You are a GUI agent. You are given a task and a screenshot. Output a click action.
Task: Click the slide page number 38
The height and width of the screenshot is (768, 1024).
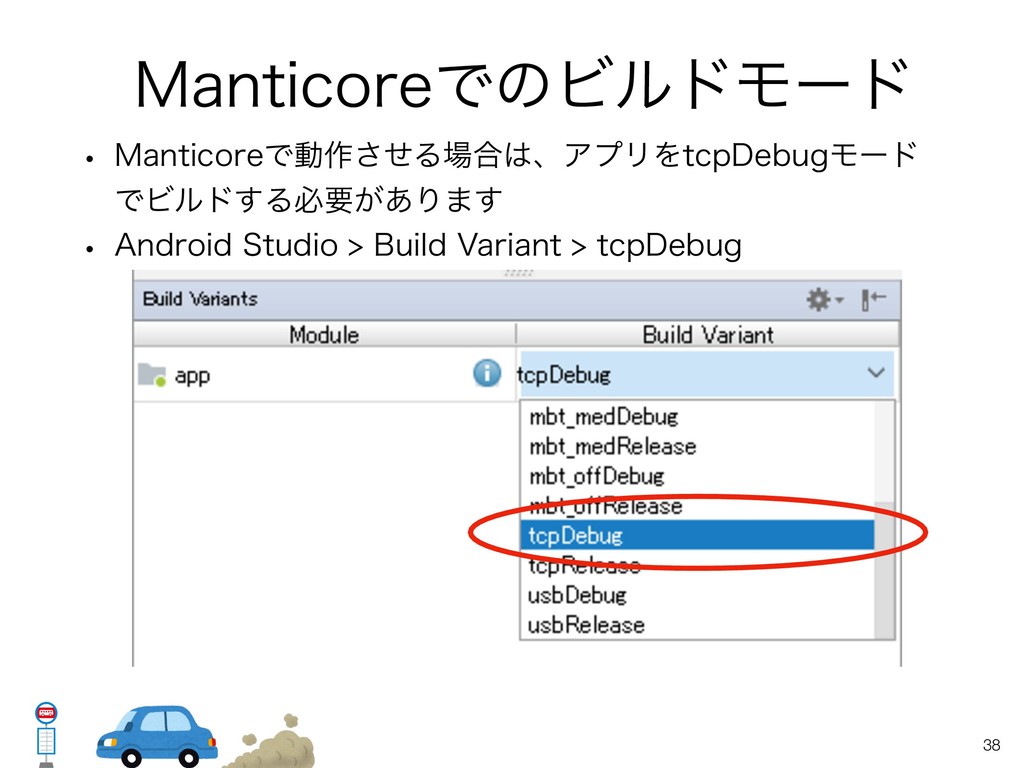(991, 745)
